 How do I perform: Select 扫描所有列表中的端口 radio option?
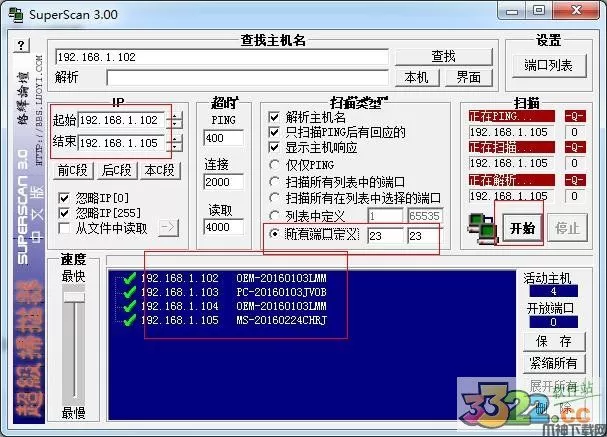pyautogui.click(x=274, y=182)
